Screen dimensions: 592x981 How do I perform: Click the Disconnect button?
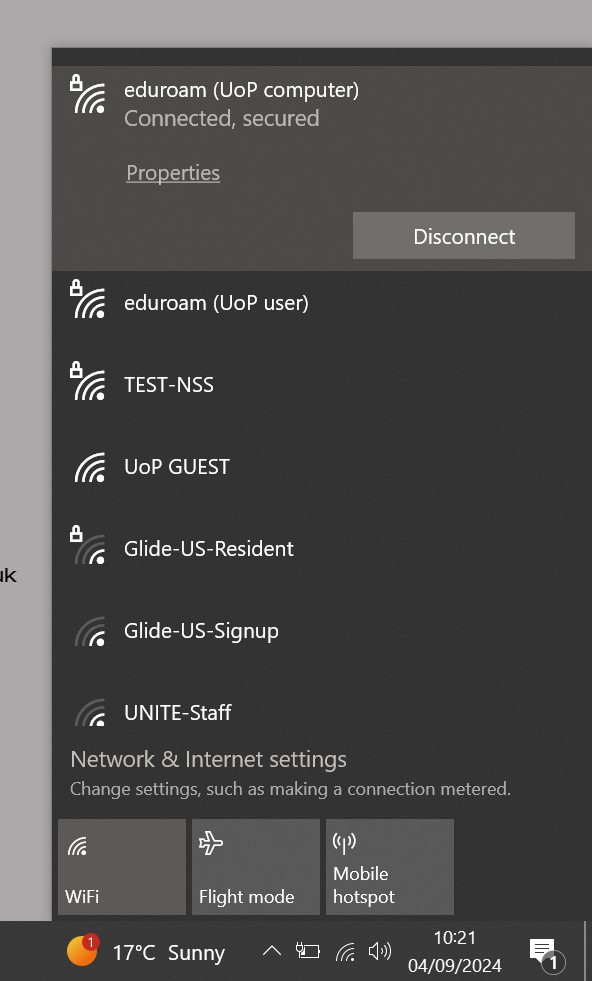[x=463, y=236]
